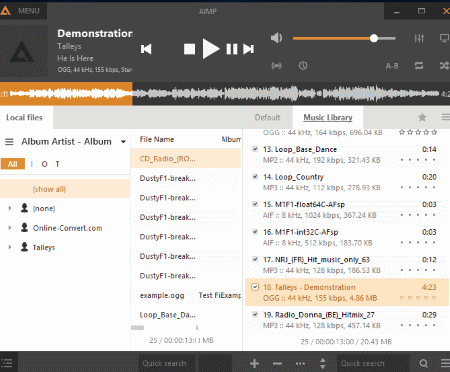This screenshot has width=450, height=372.
Task: Select track 17. NRJ_(FR)_Hit_music_only_63 title
Action: (316, 260)
